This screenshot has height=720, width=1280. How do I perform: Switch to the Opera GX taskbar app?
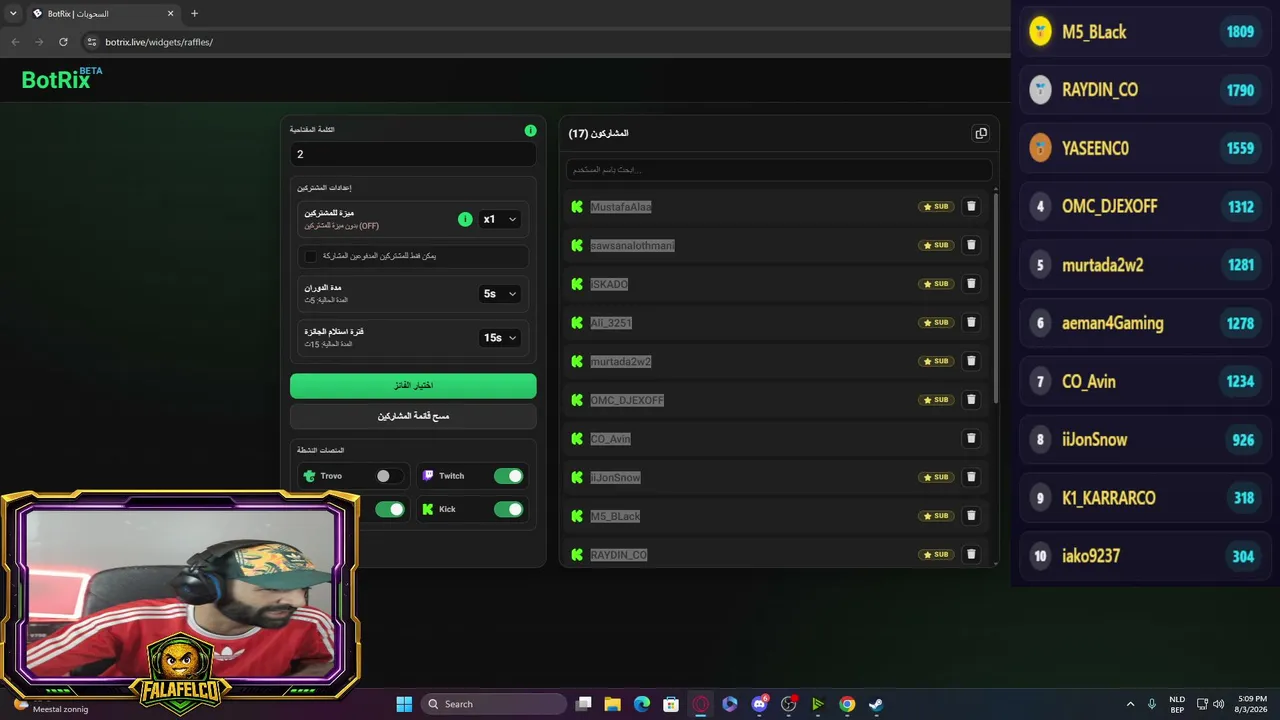(700, 704)
